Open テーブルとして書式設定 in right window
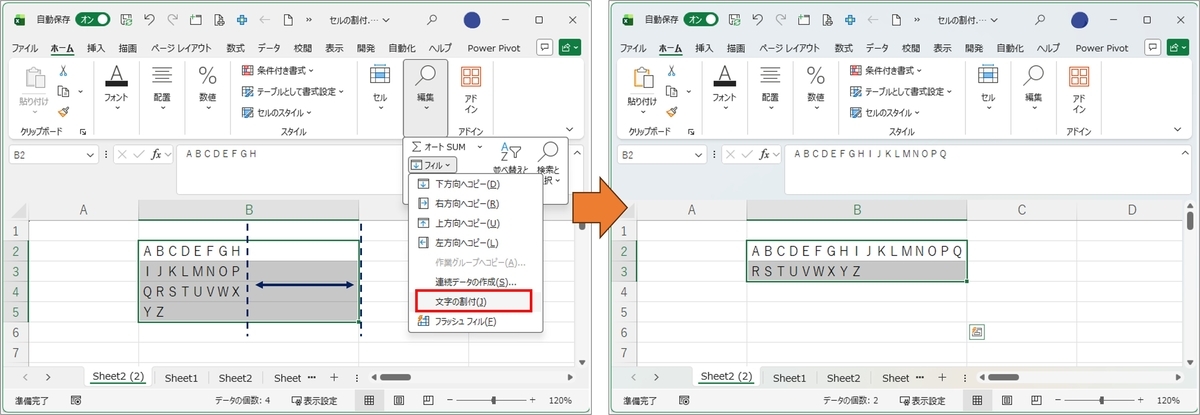Screen dimensions: 1200x415 point(902,91)
